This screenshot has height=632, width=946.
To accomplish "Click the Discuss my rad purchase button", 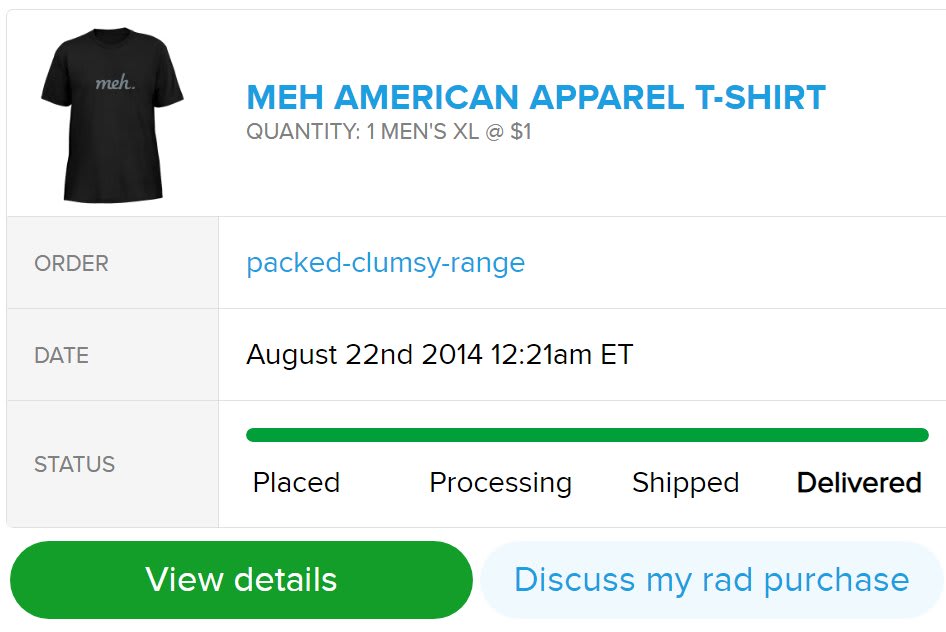I will (x=711, y=580).
